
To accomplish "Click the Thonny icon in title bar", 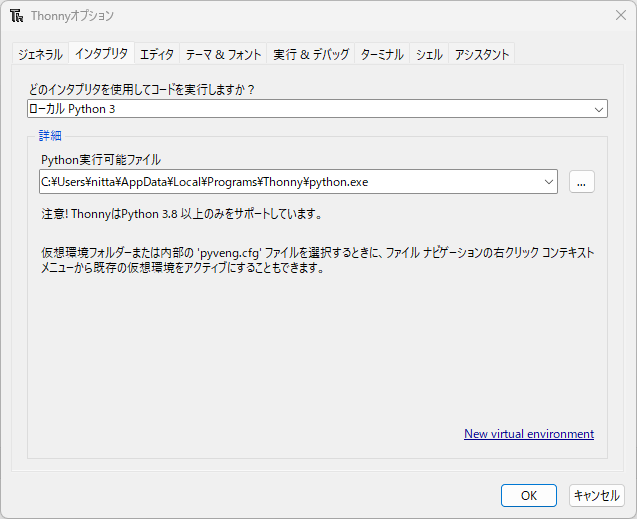I will pos(16,16).
